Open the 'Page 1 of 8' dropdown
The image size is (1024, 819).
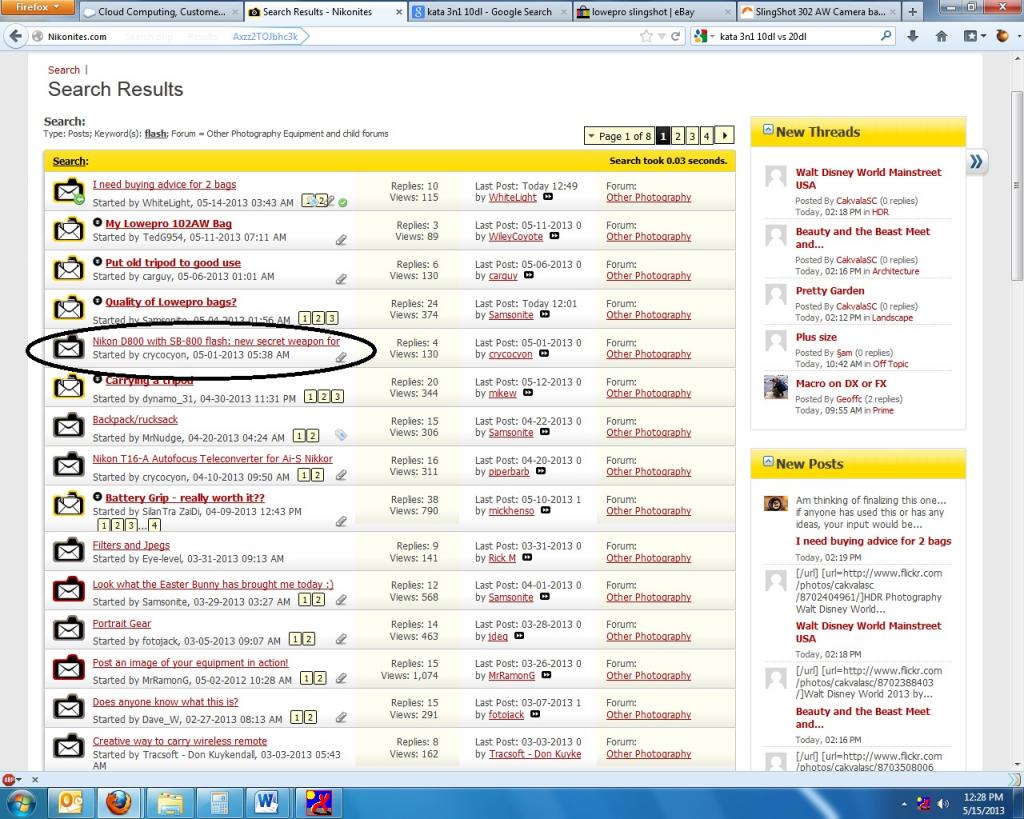(620, 136)
